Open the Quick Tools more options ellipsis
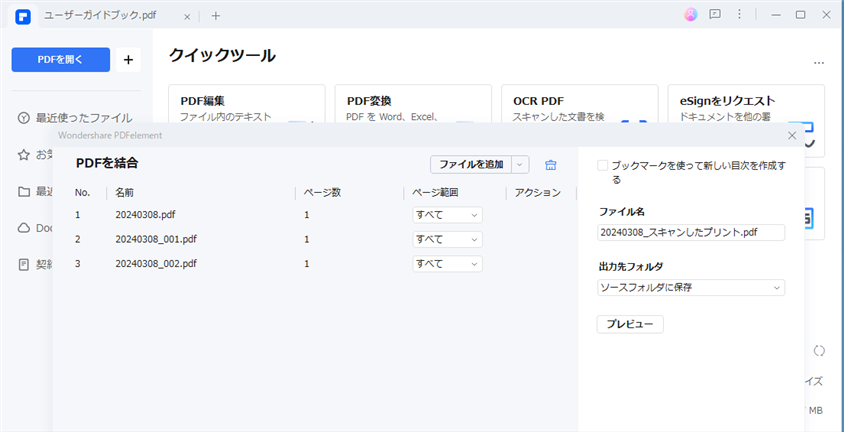The image size is (844, 432). point(819,62)
